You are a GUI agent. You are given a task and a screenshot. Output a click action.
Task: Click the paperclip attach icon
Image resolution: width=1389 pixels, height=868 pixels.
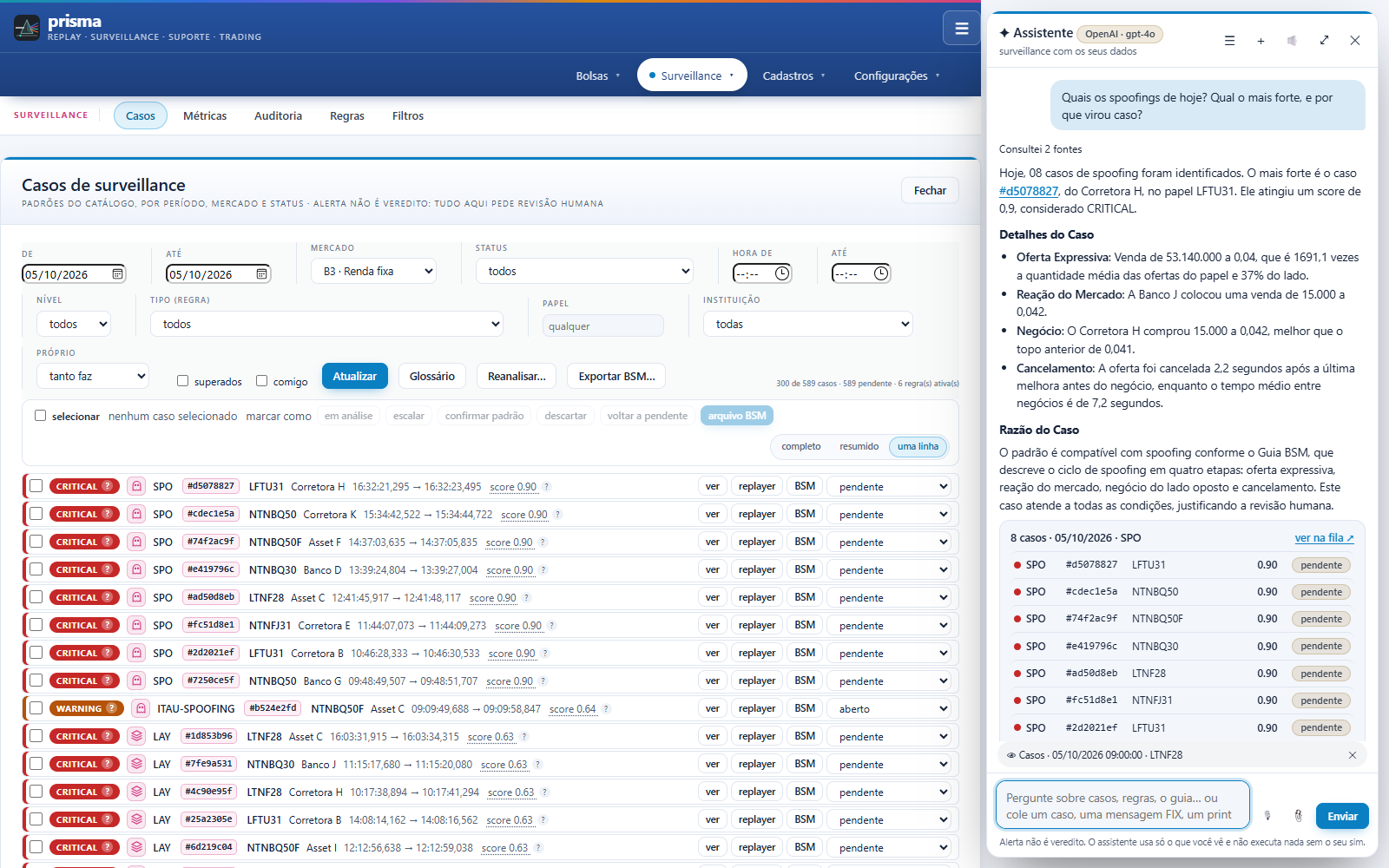click(1298, 816)
